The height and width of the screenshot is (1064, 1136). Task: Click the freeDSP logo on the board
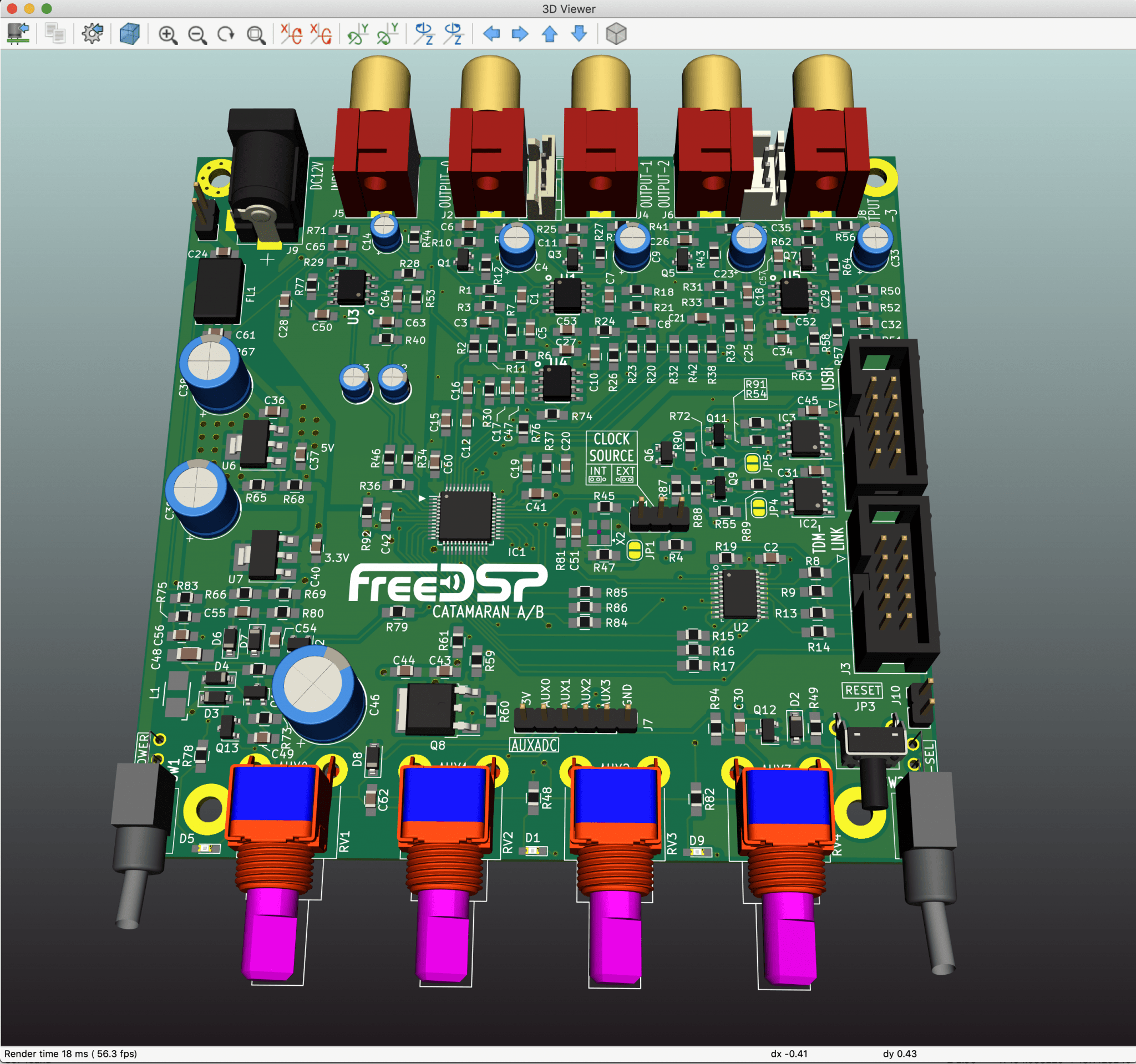pyautogui.click(x=448, y=583)
